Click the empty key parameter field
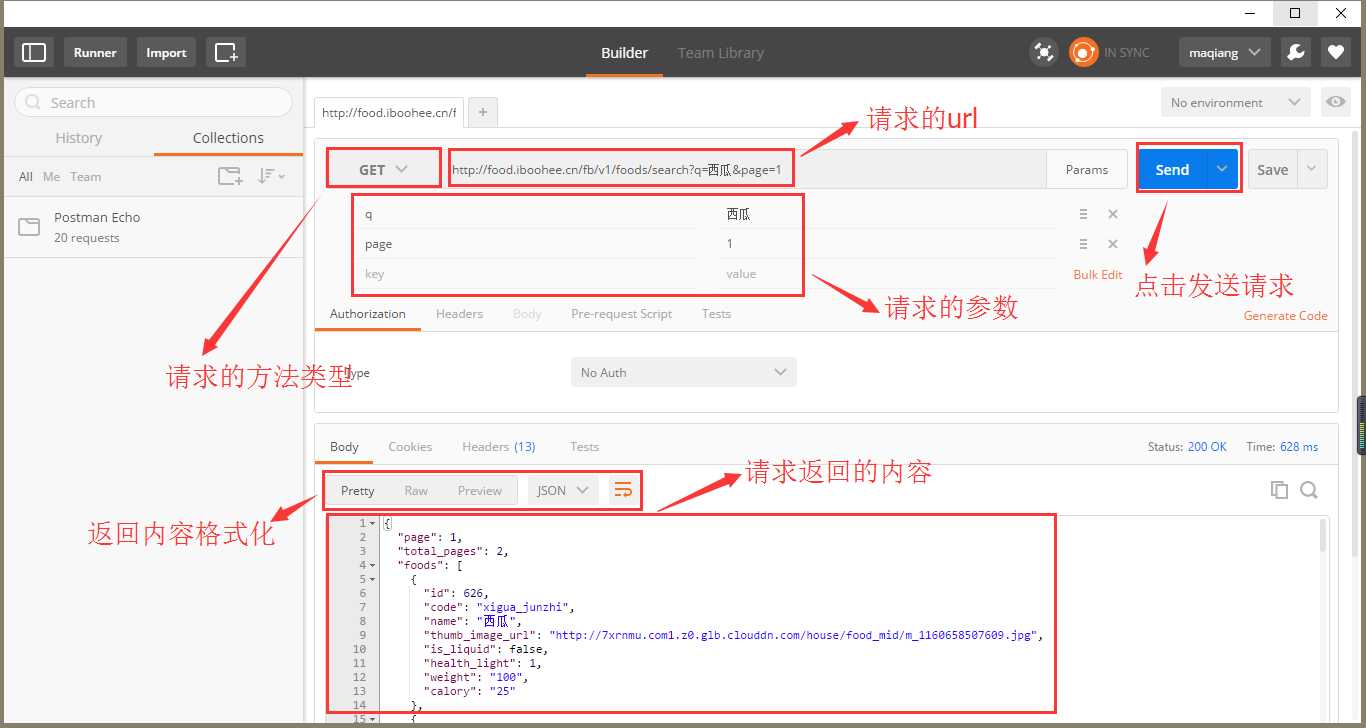Screen dimensions: 1366x728 point(528,274)
